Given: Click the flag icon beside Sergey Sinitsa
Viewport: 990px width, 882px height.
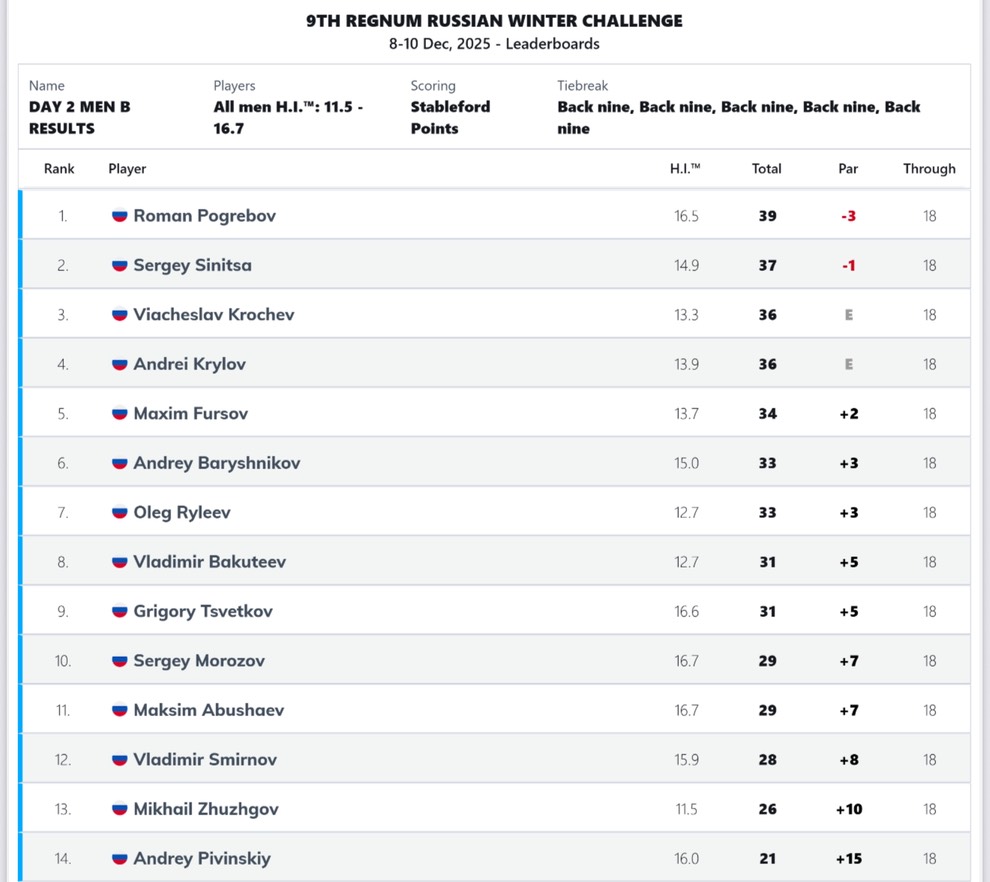Looking at the screenshot, I should click(119, 265).
